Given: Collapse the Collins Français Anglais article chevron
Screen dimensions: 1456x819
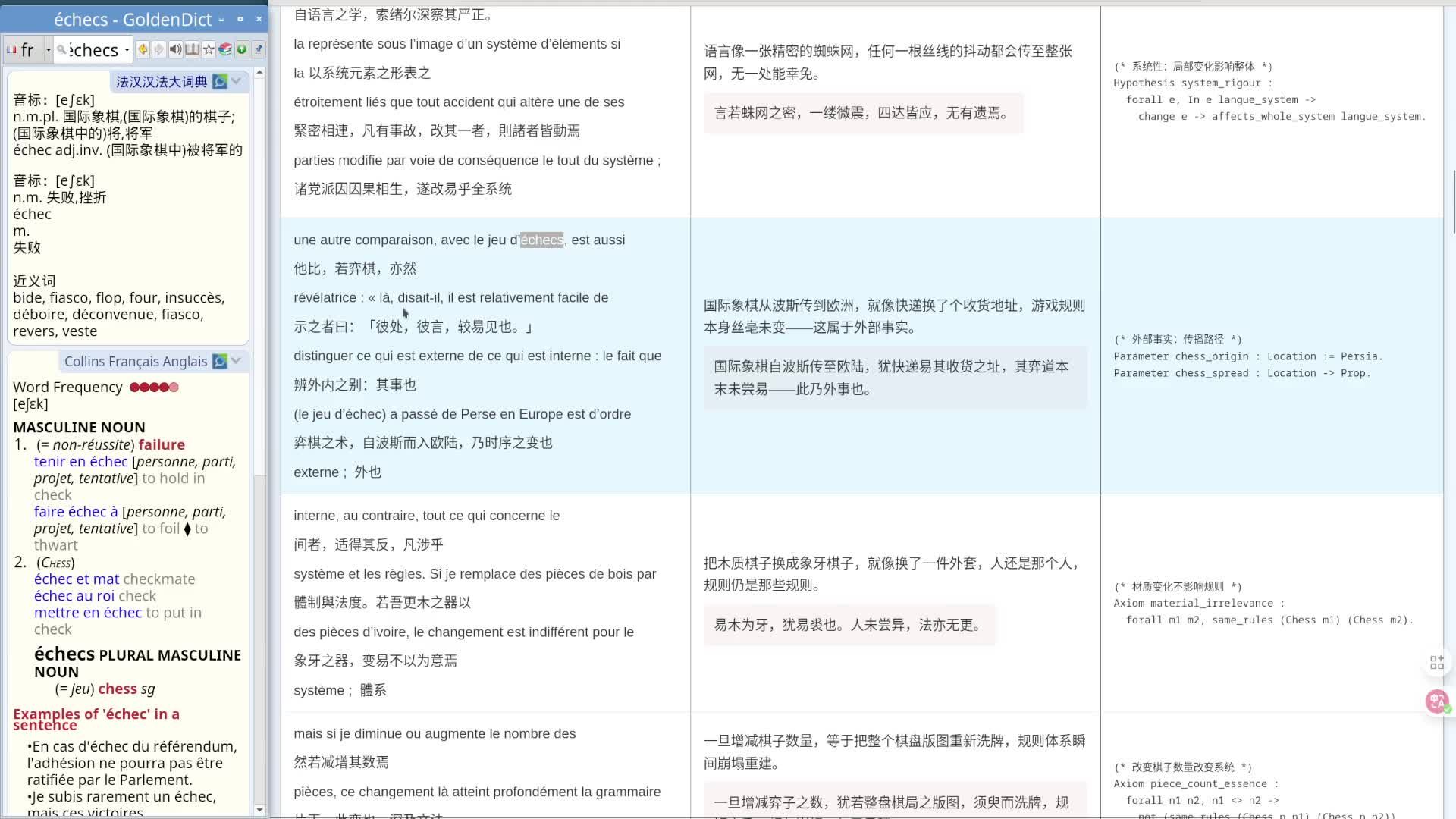Looking at the screenshot, I should 236,361.
